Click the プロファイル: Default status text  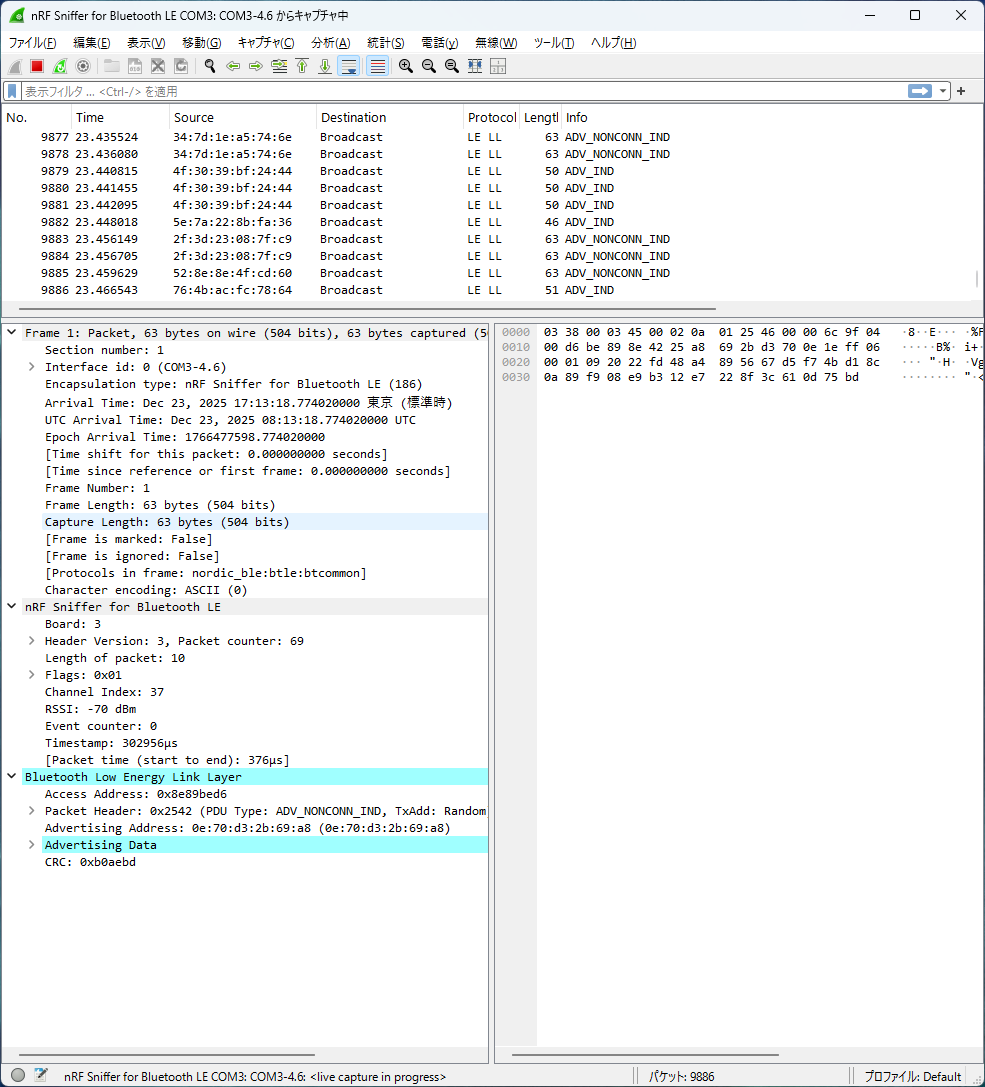click(x=912, y=1076)
